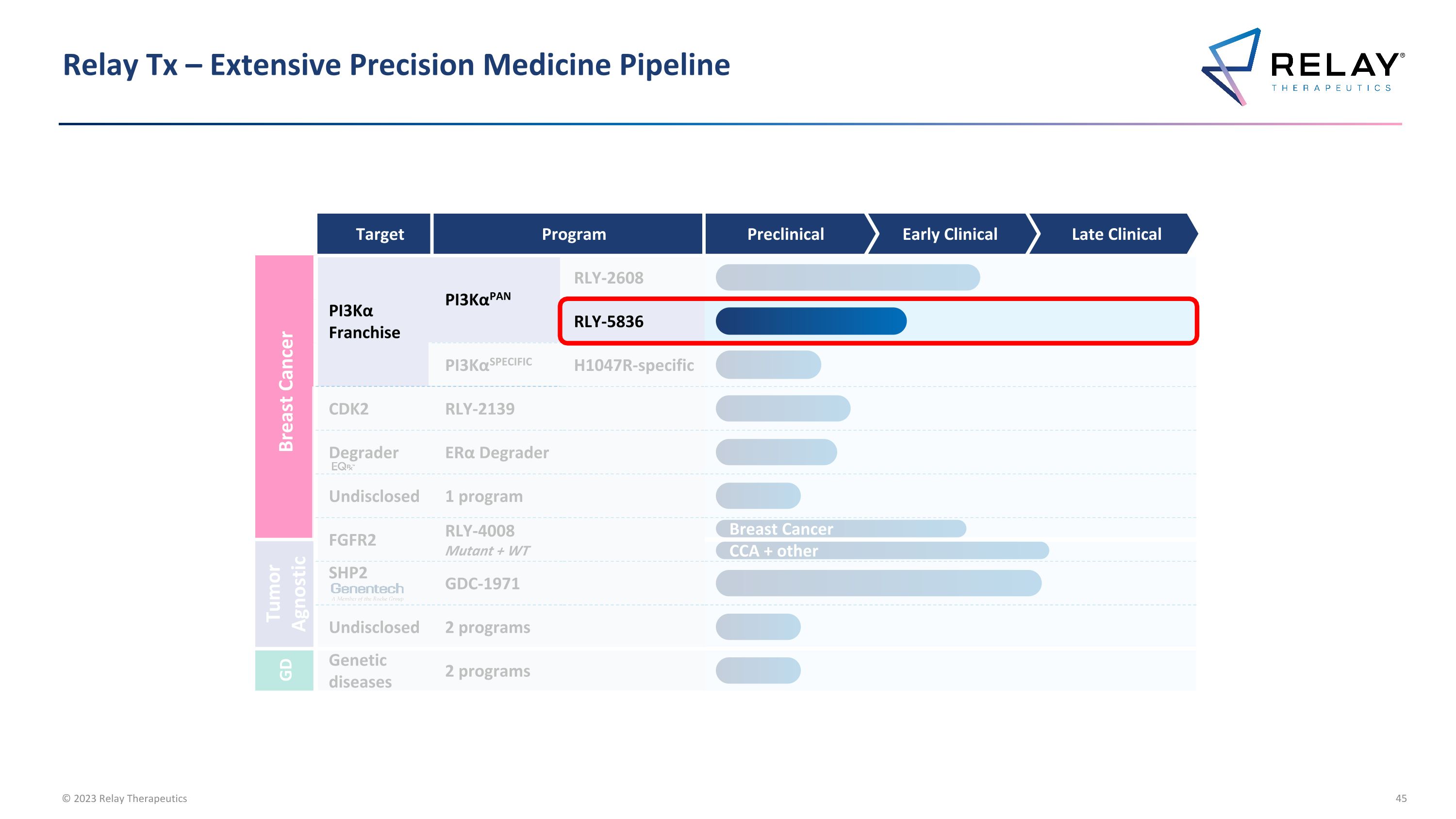
Task: Click the RLY-5836 program label
Action: 609,321
